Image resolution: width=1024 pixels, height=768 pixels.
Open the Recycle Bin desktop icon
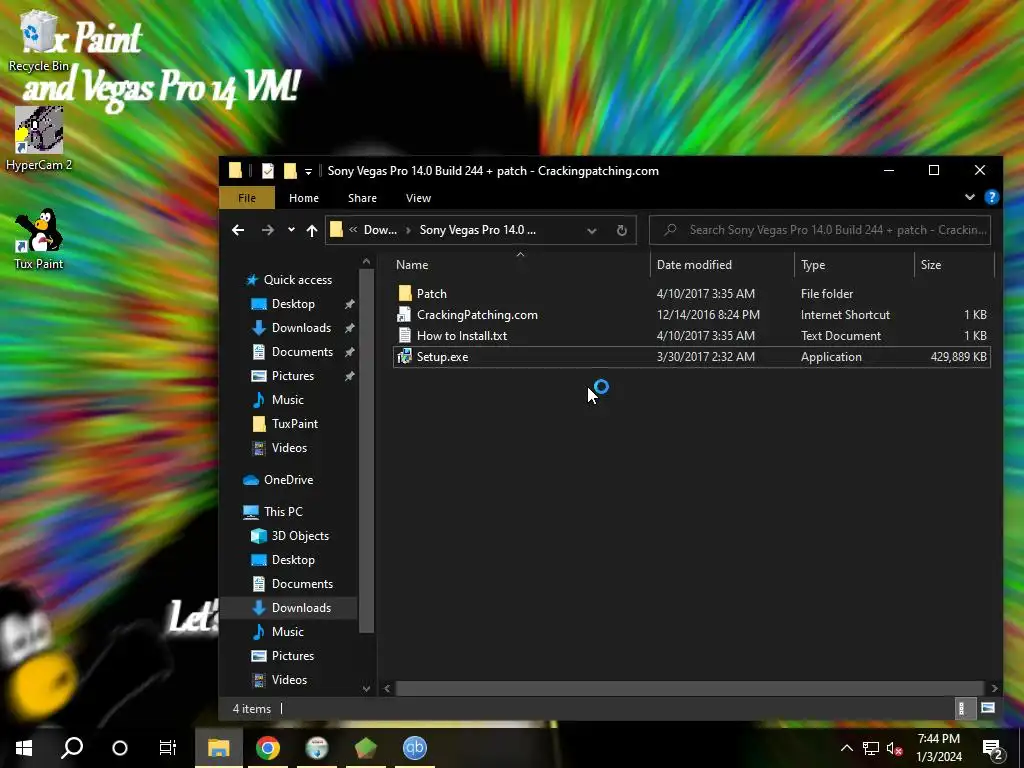click(x=39, y=39)
